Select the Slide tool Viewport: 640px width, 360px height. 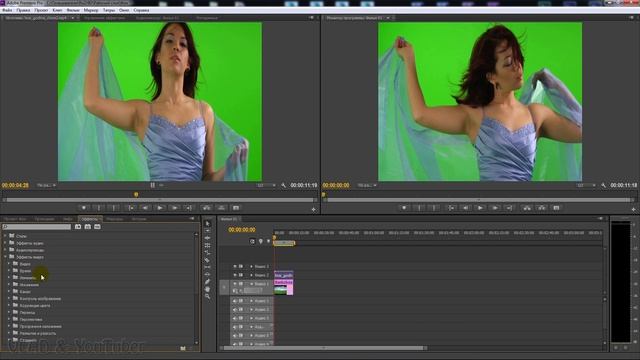[207, 274]
